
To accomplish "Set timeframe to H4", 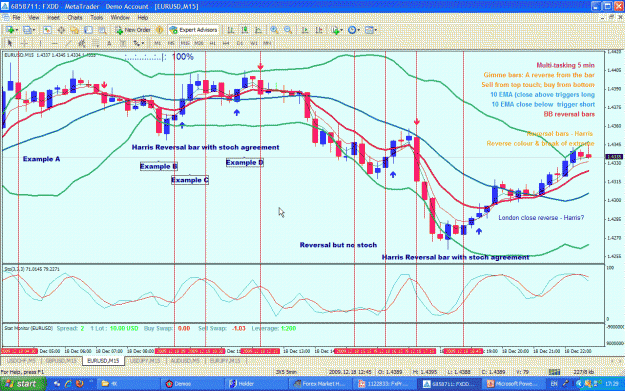I will pyautogui.click(x=226, y=43).
